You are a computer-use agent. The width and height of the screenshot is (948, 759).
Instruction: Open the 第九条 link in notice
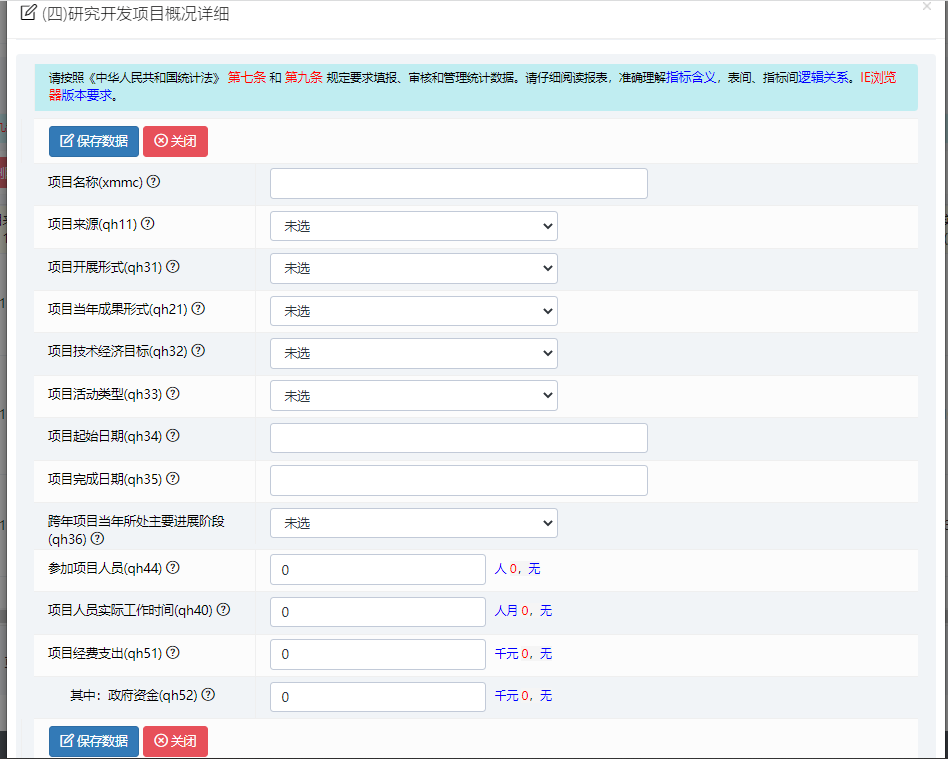click(x=304, y=77)
